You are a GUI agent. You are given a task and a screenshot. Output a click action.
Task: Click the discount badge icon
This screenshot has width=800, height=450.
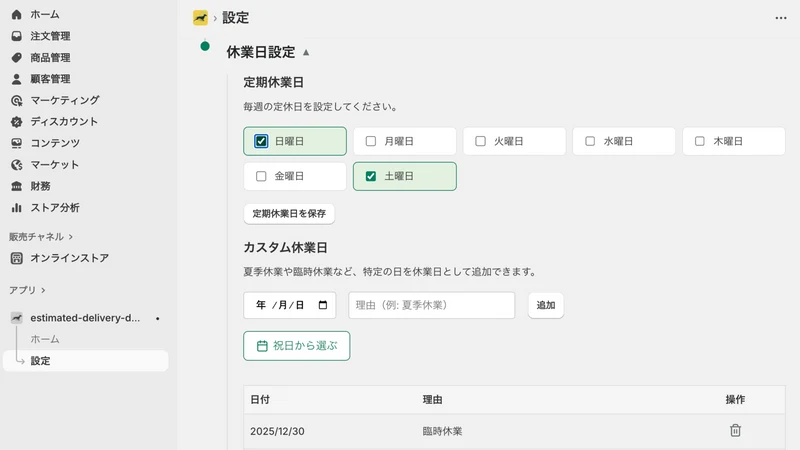click(x=16, y=122)
